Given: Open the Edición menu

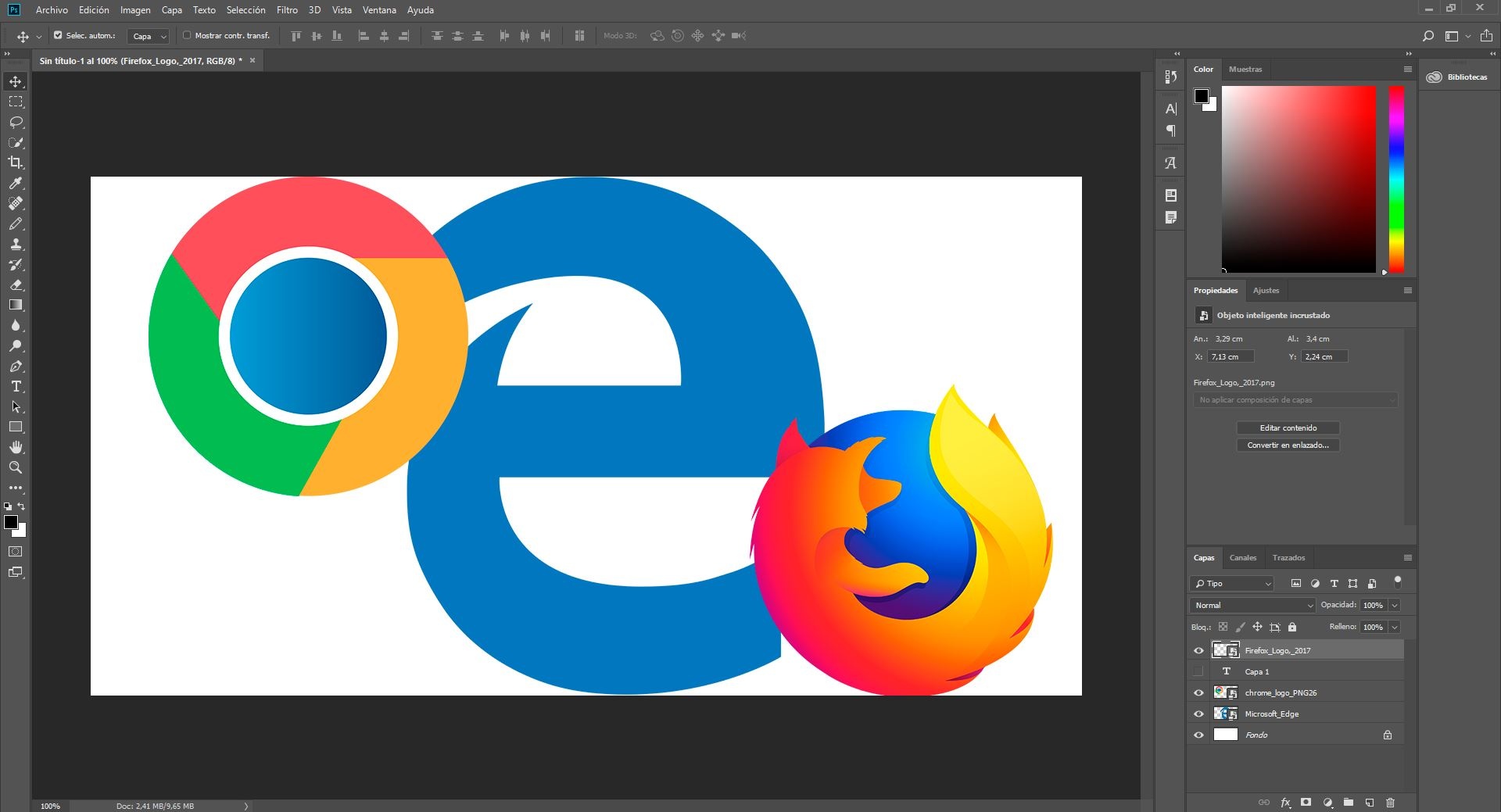Looking at the screenshot, I should (x=94, y=10).
